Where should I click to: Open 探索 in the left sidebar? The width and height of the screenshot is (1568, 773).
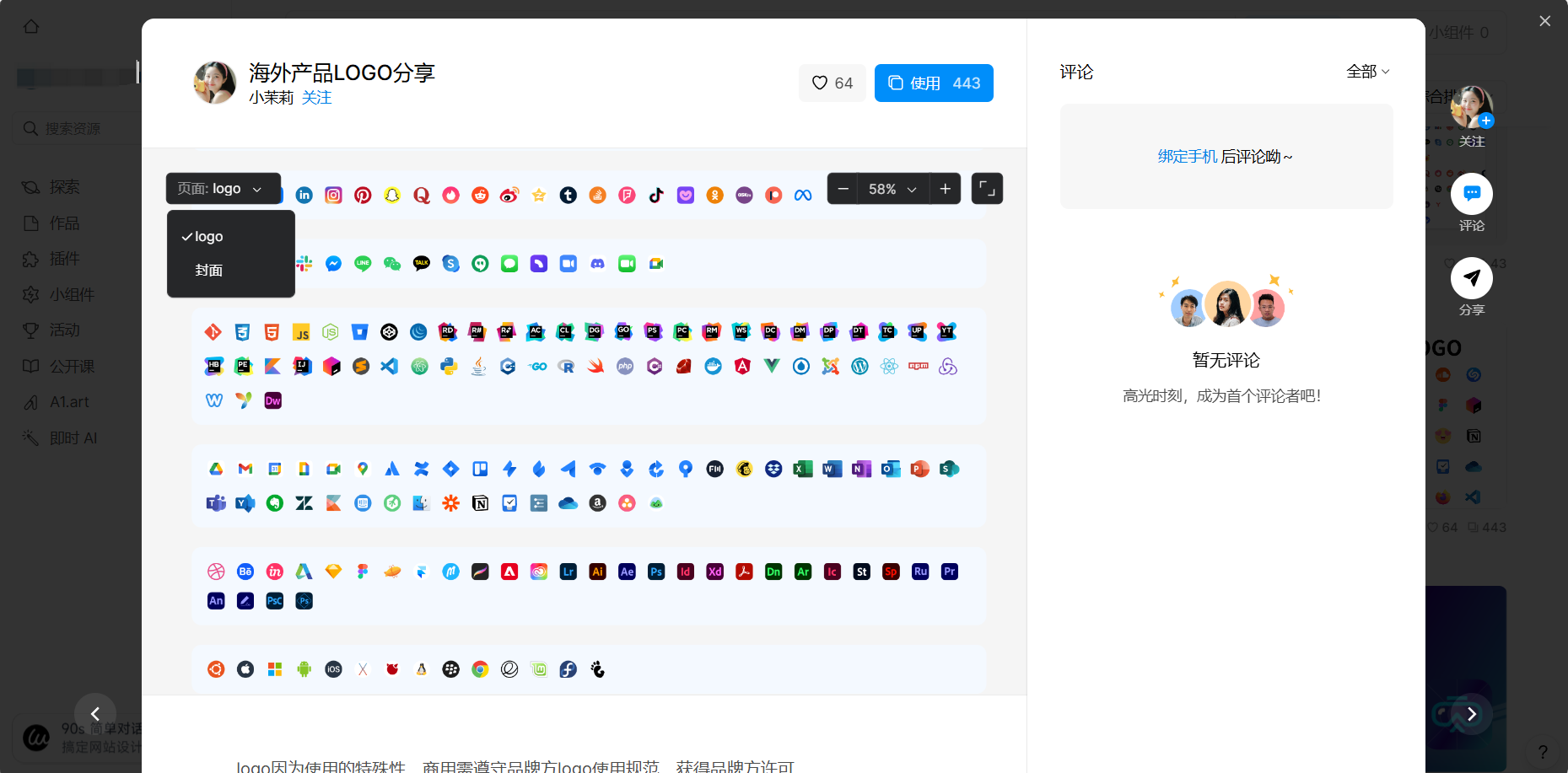pos(52,187)
